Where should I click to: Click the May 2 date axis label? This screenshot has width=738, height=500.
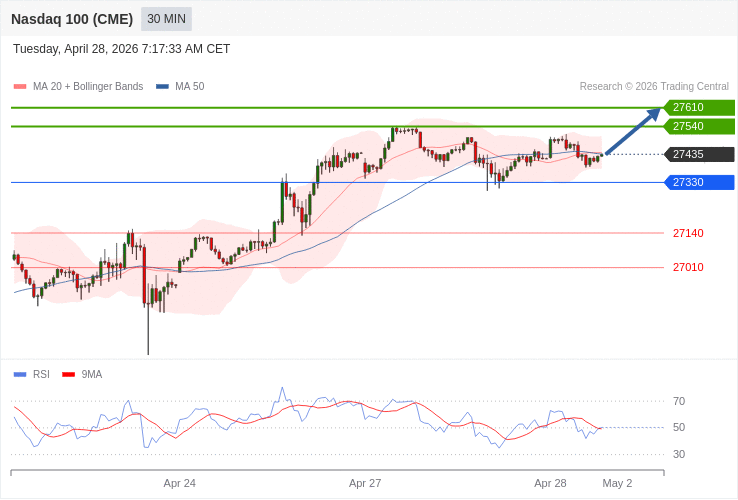point(617,483)
